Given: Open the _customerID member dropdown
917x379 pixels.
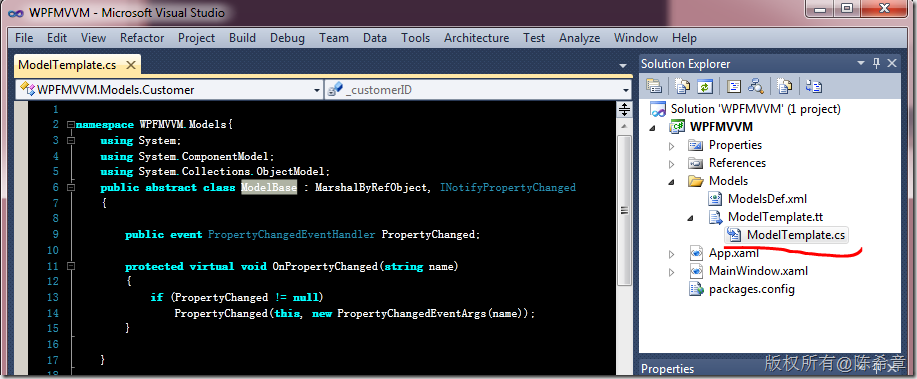Looking at the screenshot, I should [x=626, y=90].
